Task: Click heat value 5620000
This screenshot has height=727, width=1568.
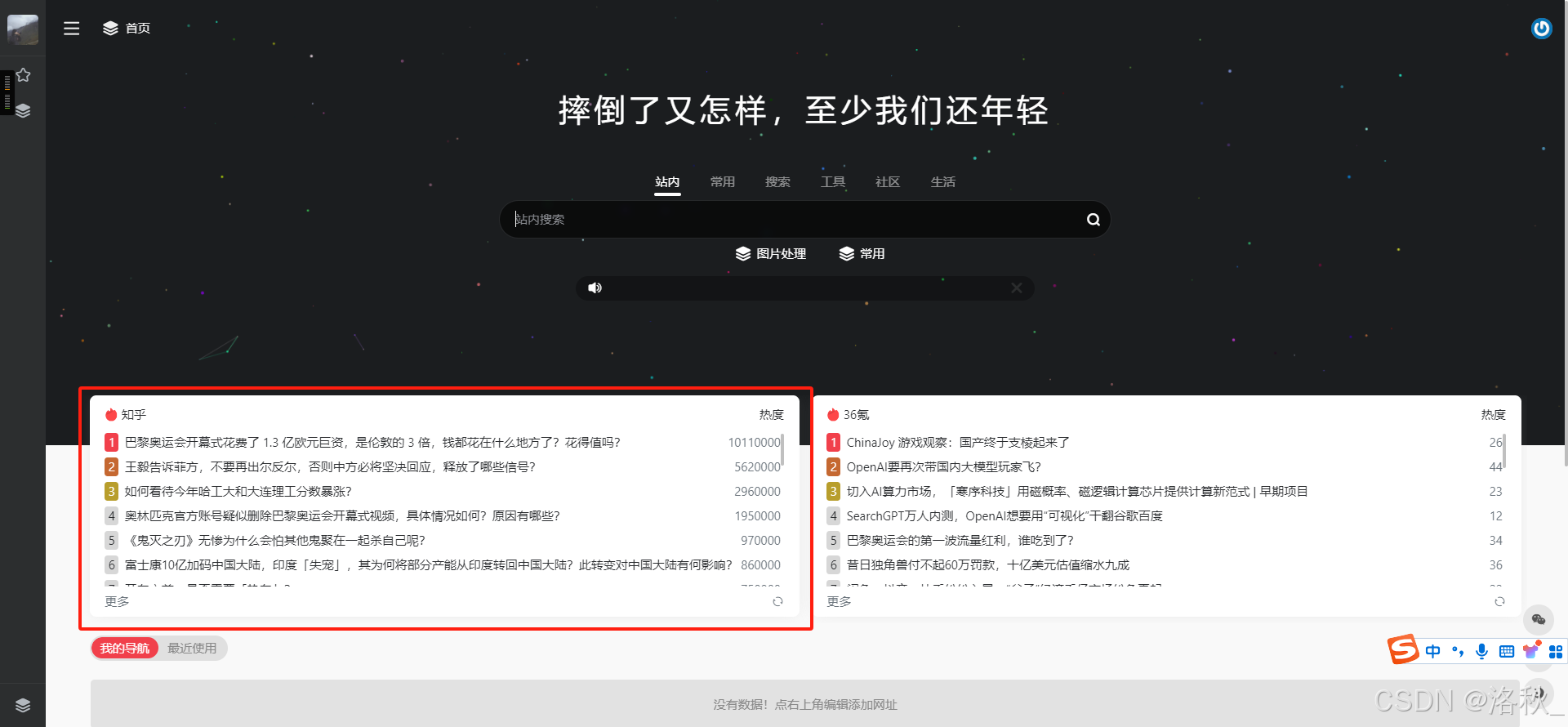Action: (x=757, y=466)
